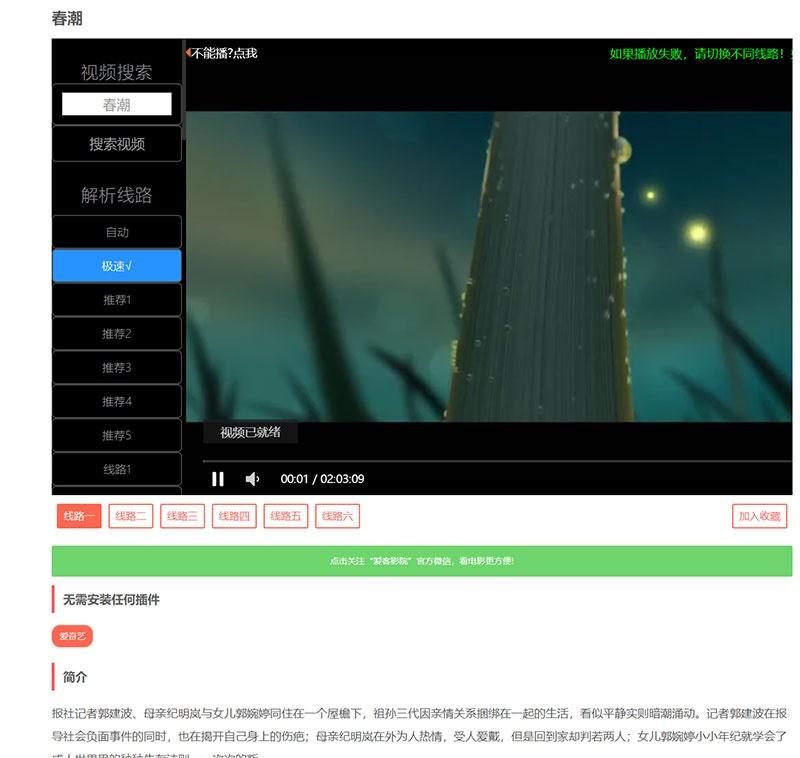Switch to the 线路二 source tab
The height and width of the screenshot is (758, 800).
131,516
